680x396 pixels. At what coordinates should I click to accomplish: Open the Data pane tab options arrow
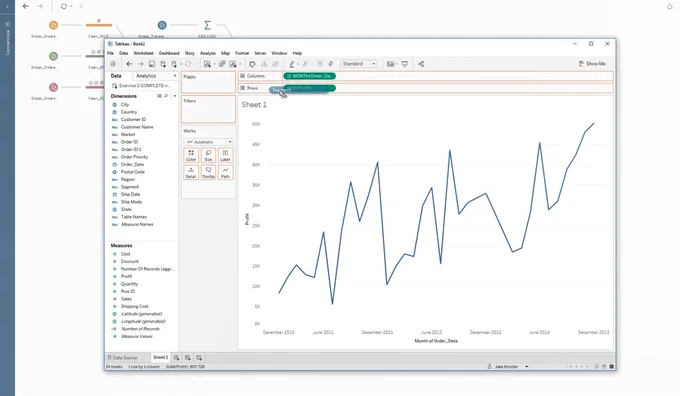pyautogui.click(x=175, y=76)
